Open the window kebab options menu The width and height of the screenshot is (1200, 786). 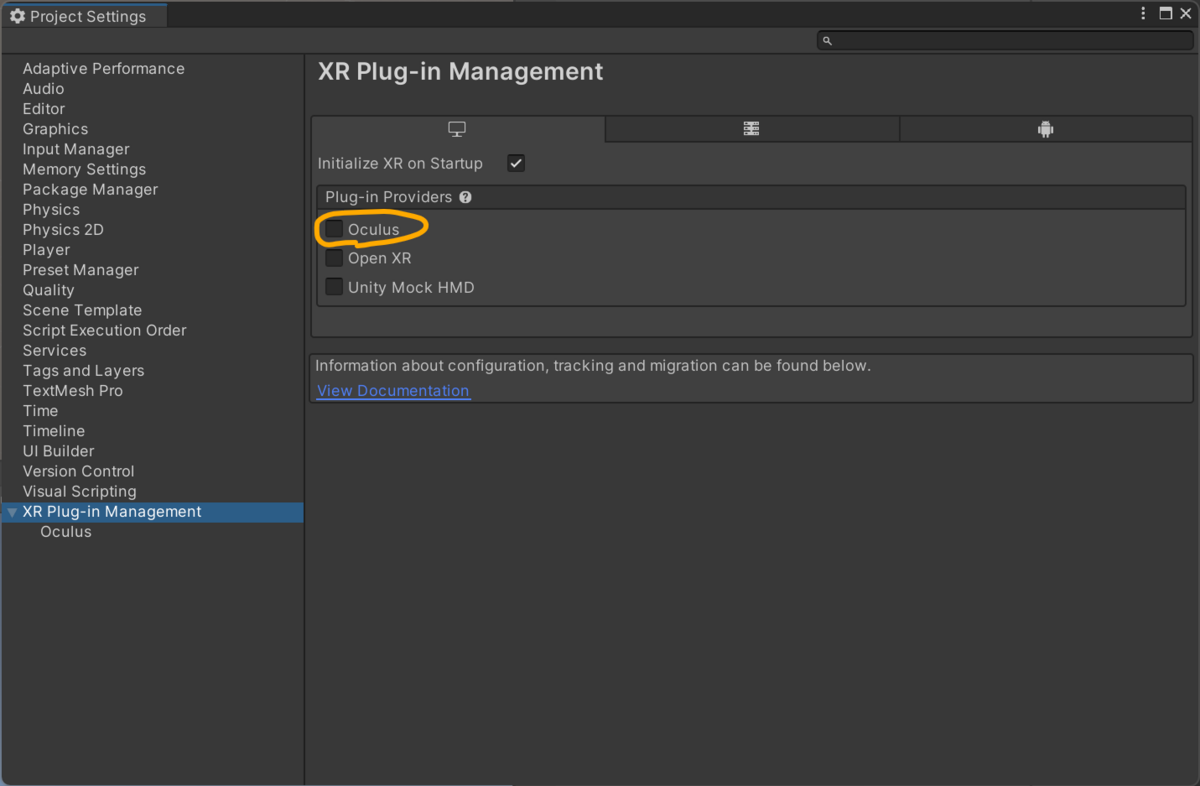click(x=1144, y=14)
